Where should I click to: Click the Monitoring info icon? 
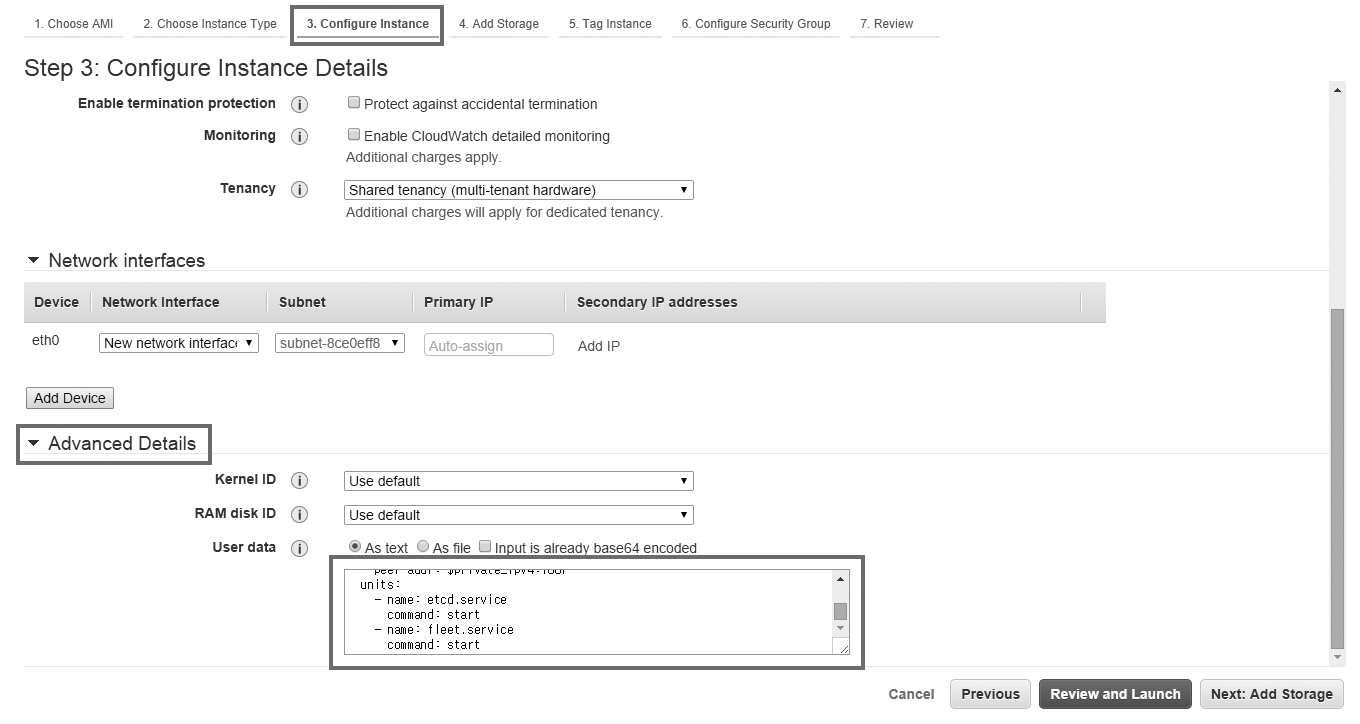(x=299, y=136)
